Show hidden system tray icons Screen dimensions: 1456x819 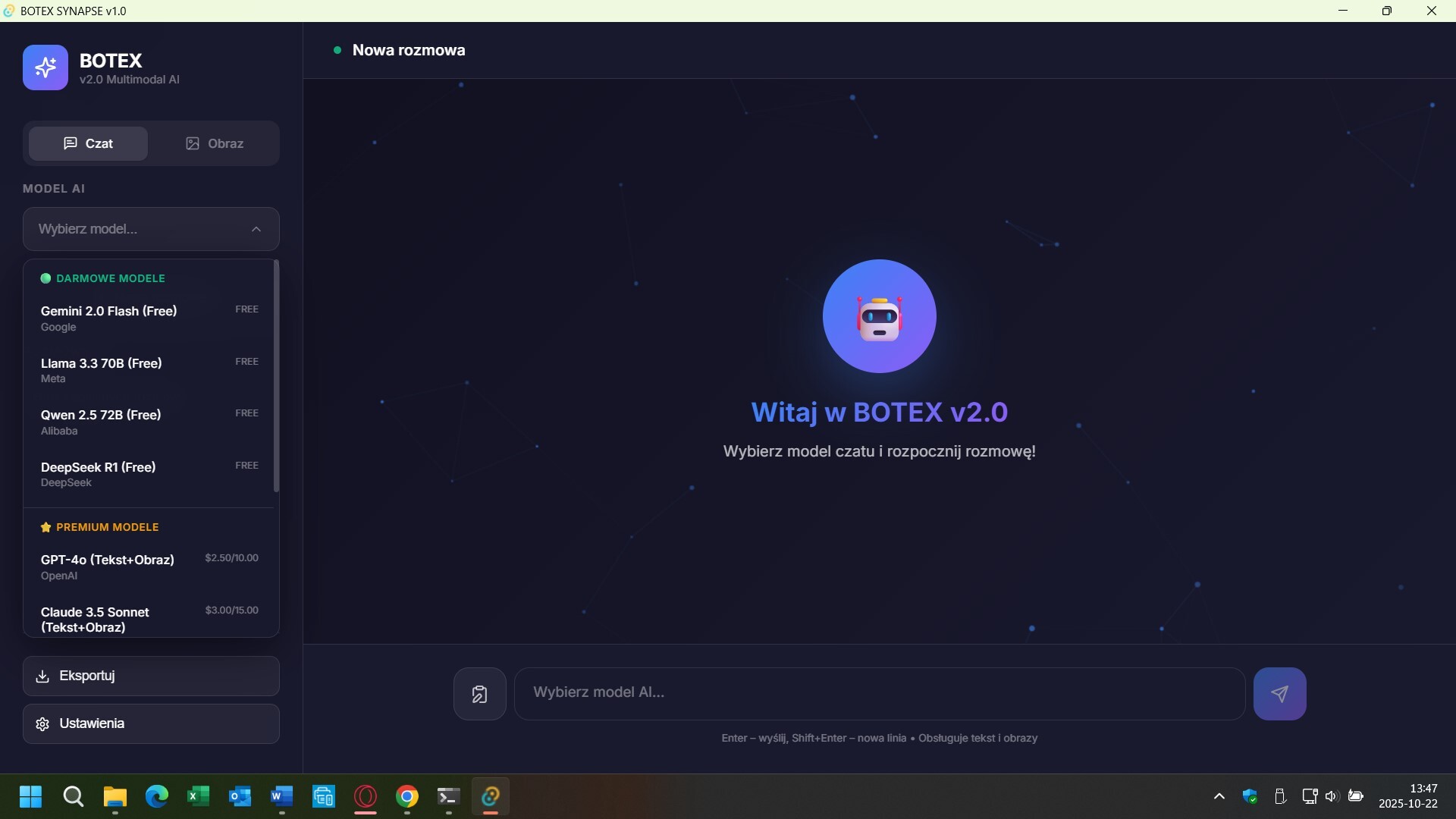click(1219, 796)
